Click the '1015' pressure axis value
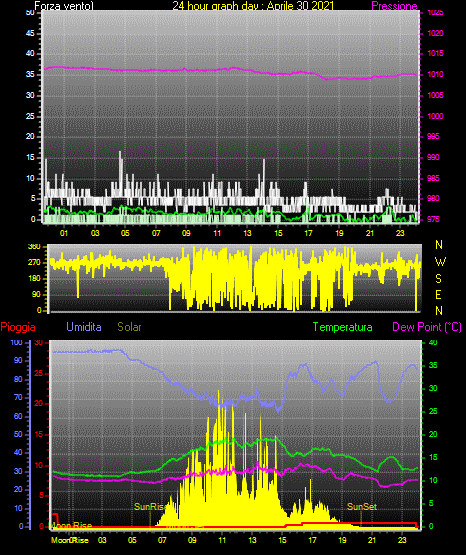Image resolution: width=466 pixels, height=555 pixels. [x=435, y=53]
